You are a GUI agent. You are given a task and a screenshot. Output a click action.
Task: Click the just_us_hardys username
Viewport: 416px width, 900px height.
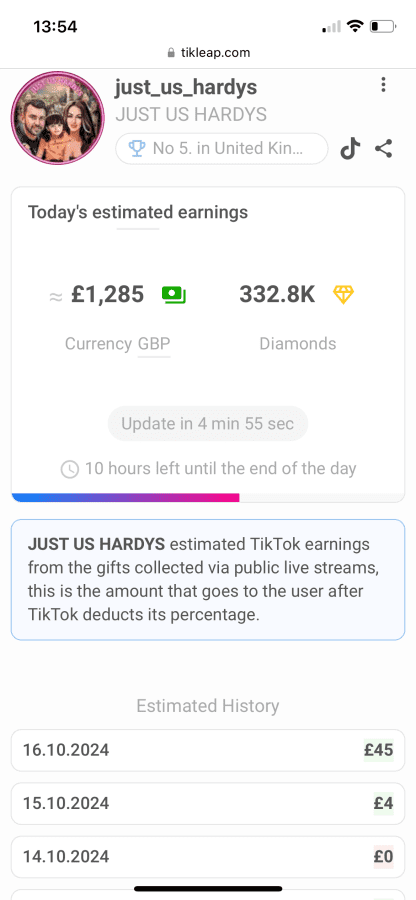coord(186,88)
